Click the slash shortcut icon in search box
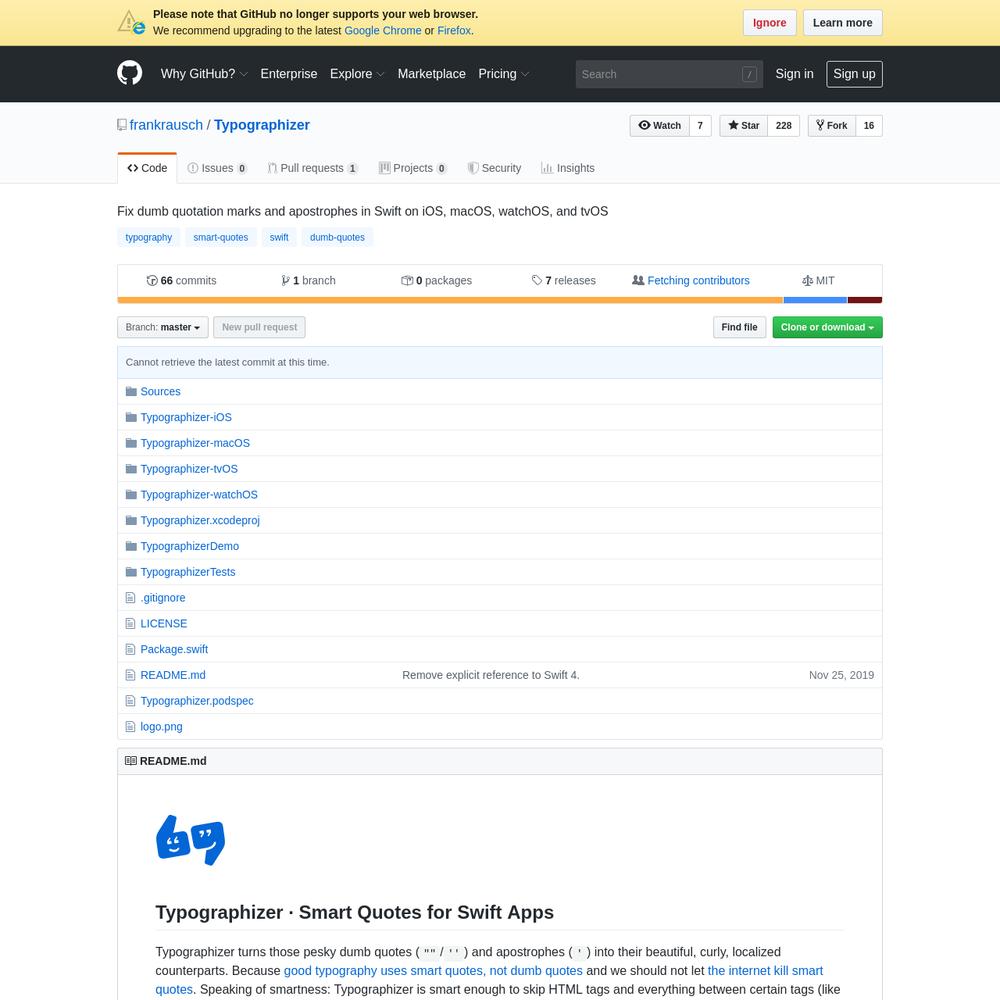This screenshot has width=1000, height=1000. [x=749, y=74]
